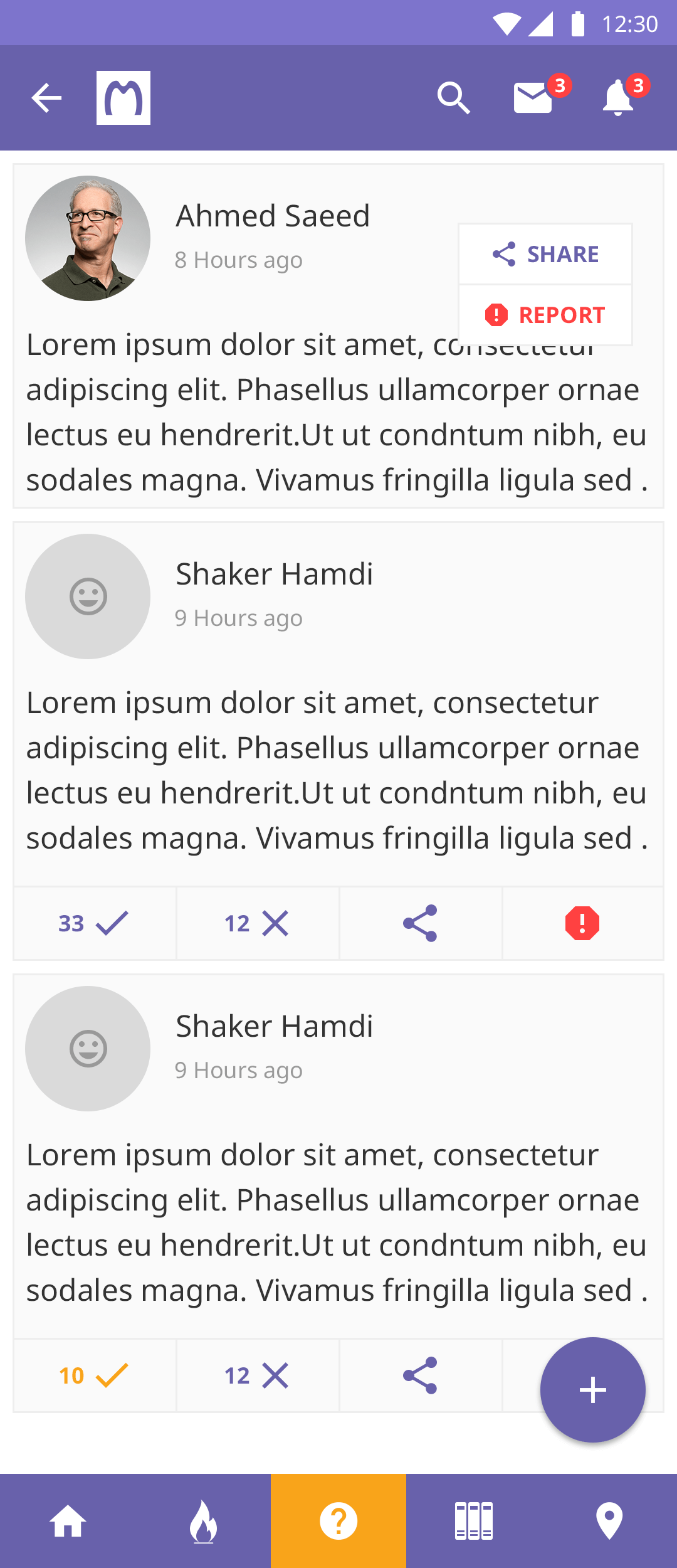
Task: Open Shaker Hamdi's name on second post
Action: click(x=275, y=574)
